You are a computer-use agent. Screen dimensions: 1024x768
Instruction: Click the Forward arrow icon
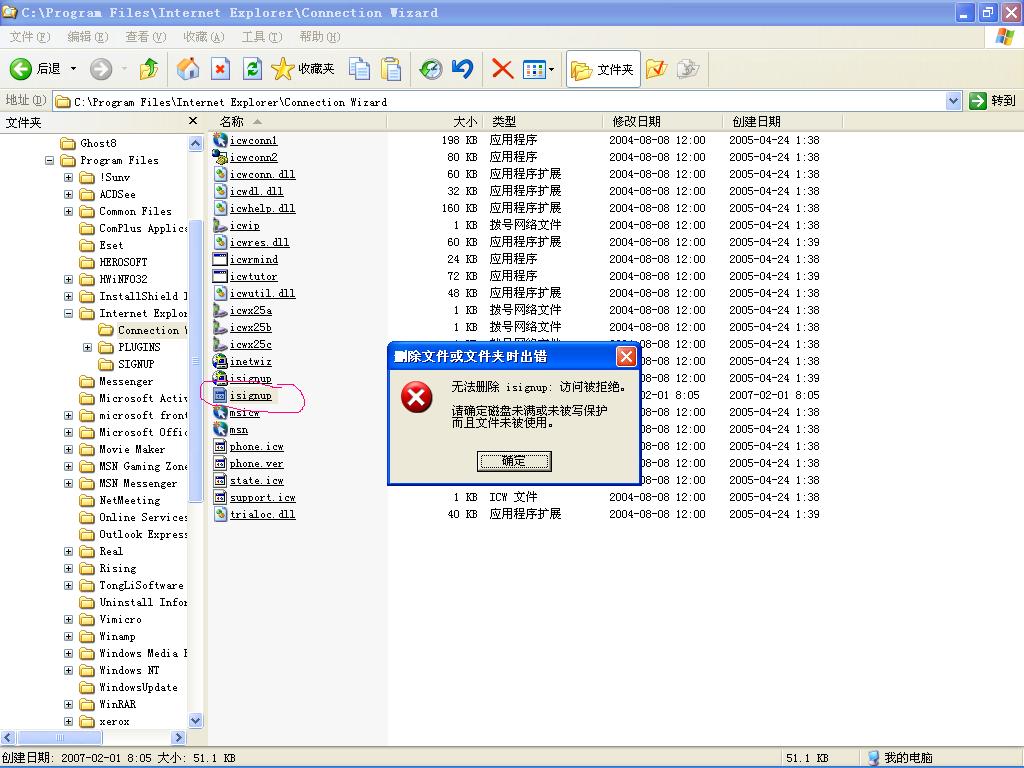[x=101, y=69]
